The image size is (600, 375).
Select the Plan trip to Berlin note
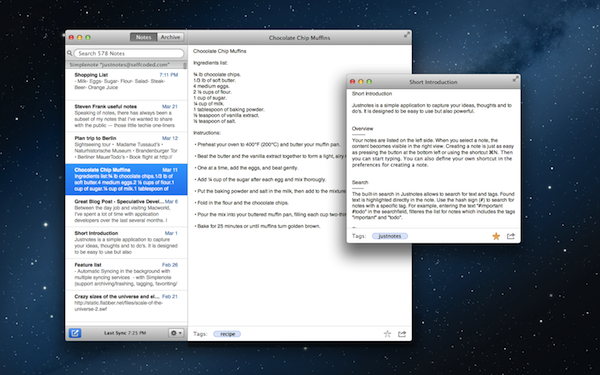pyautogui.click(x=126, y=148)
